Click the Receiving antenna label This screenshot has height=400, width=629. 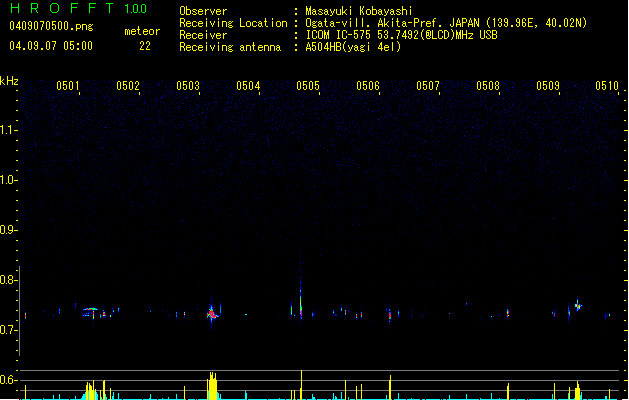pos(230,47)
